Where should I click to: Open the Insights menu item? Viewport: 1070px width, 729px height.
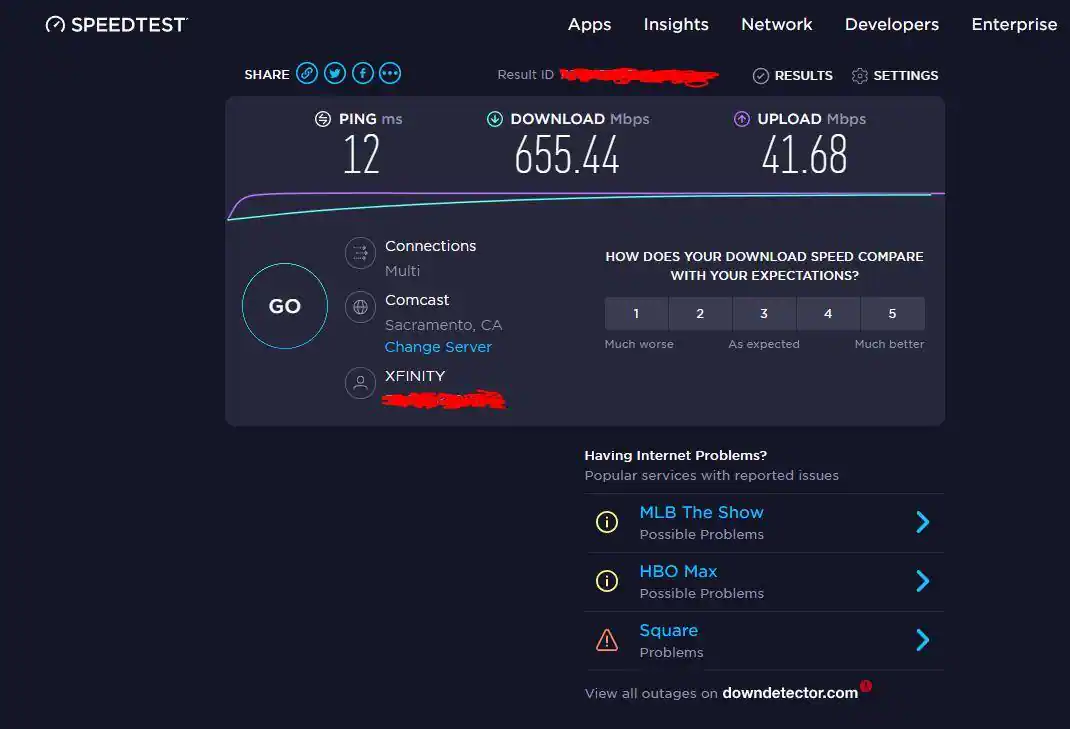point(676,24)
